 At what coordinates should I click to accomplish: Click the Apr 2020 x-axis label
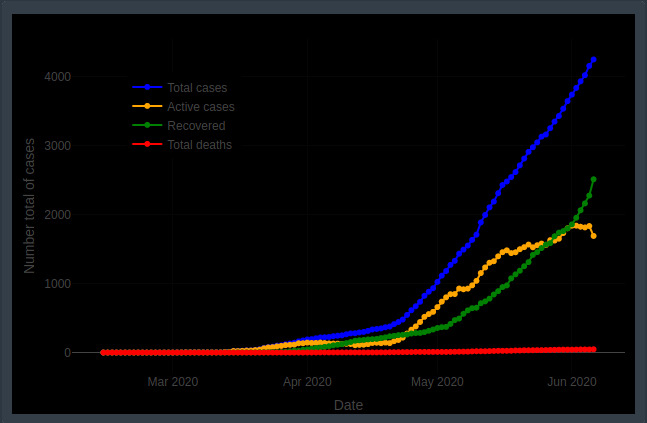click(307, 382)
